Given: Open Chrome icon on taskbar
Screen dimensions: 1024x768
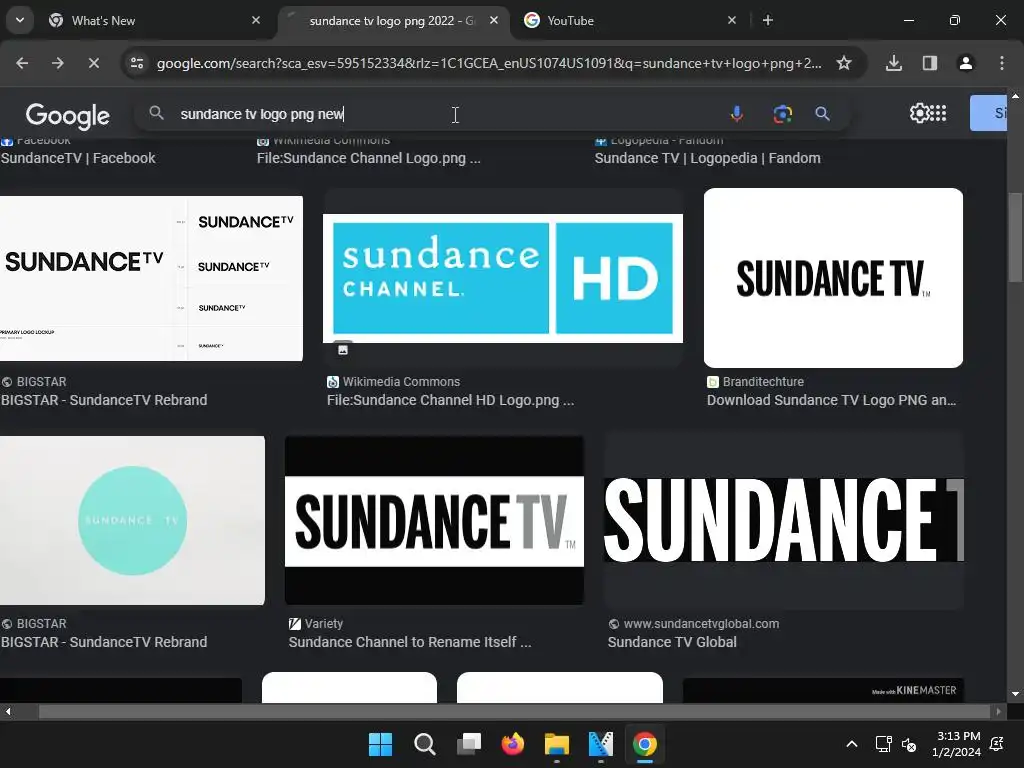Looking at the screenshot, I should click(645, 744).
